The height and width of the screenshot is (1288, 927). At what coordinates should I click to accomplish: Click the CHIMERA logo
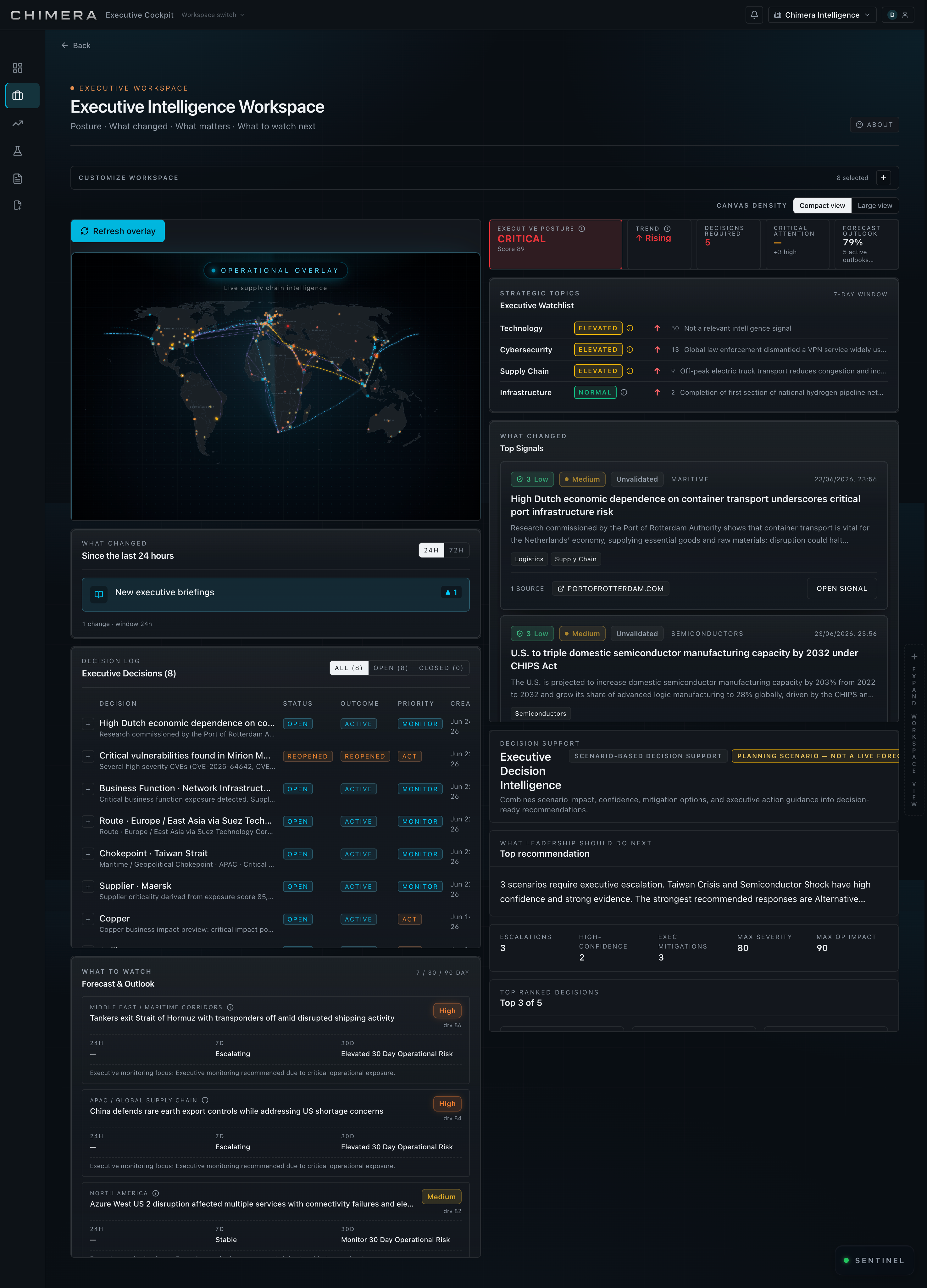click(53, 15)
